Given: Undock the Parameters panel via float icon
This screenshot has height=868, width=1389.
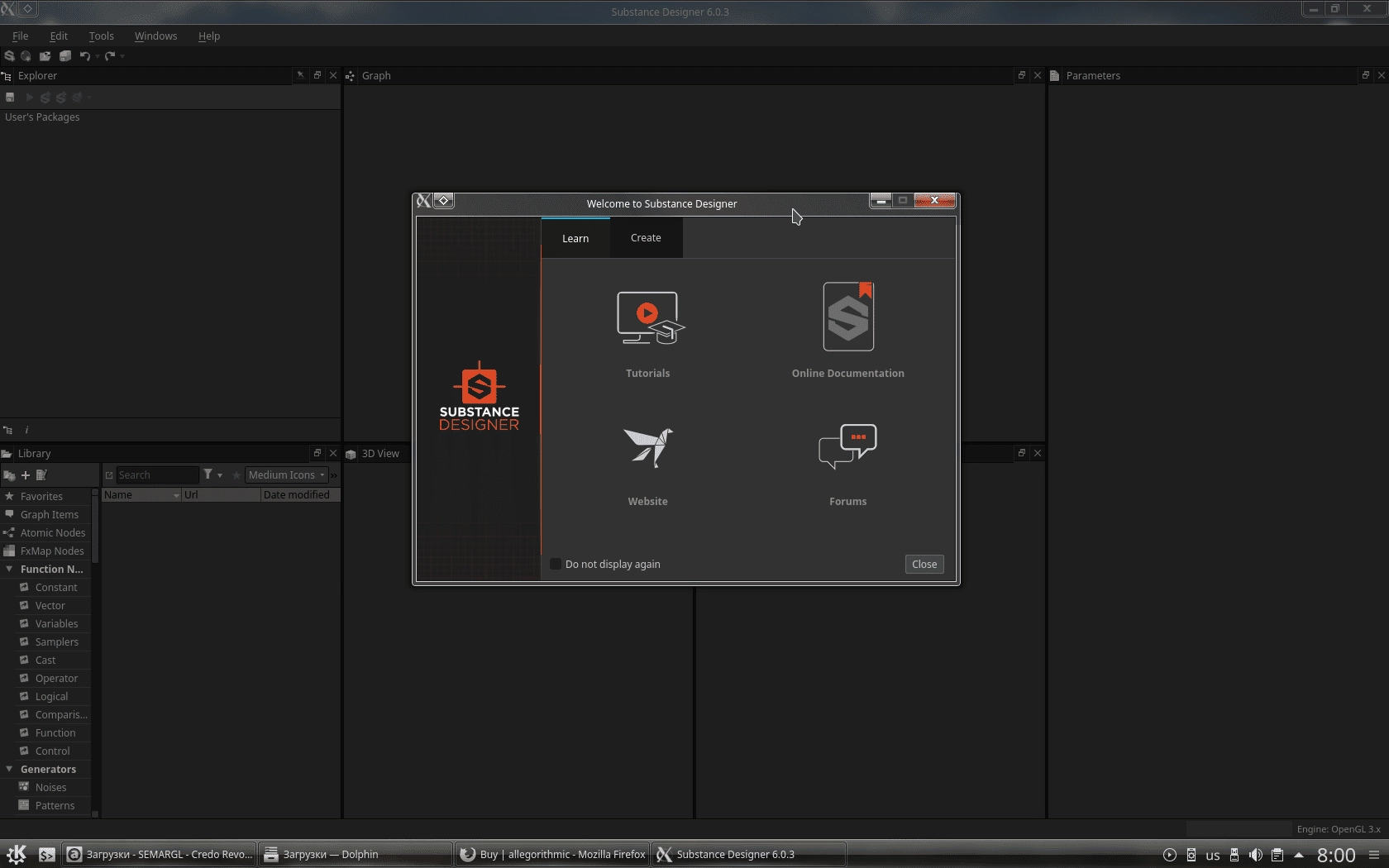Looking at the screenshot, I should 1366,75.
